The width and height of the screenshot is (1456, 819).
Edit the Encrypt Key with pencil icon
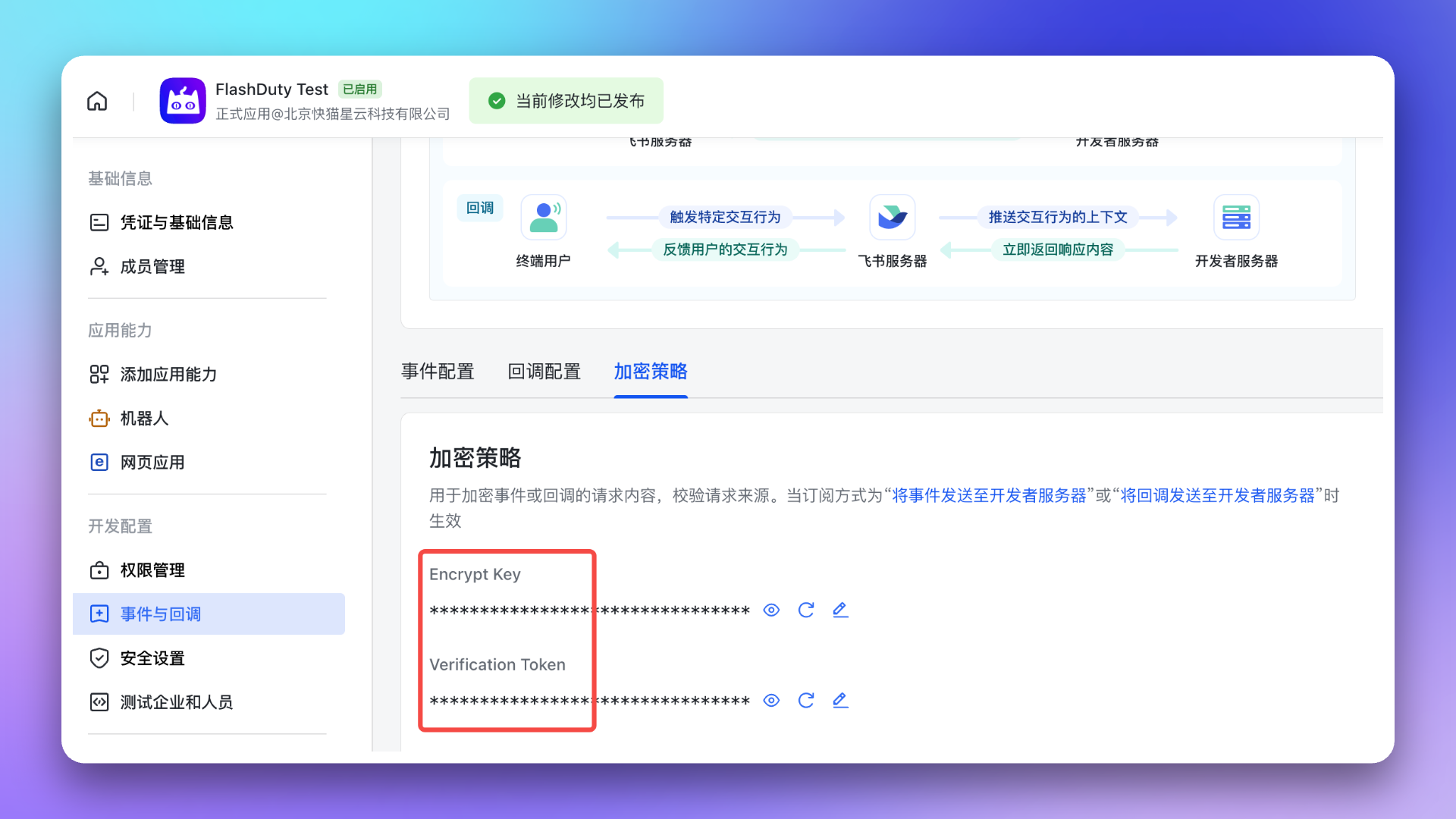tap(840, 610)
